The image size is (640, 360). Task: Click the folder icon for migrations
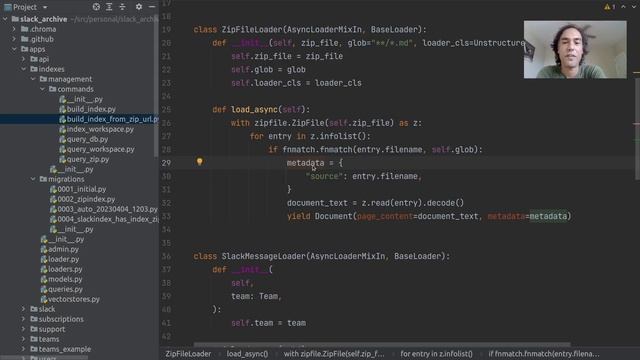(x=43, y=179)
